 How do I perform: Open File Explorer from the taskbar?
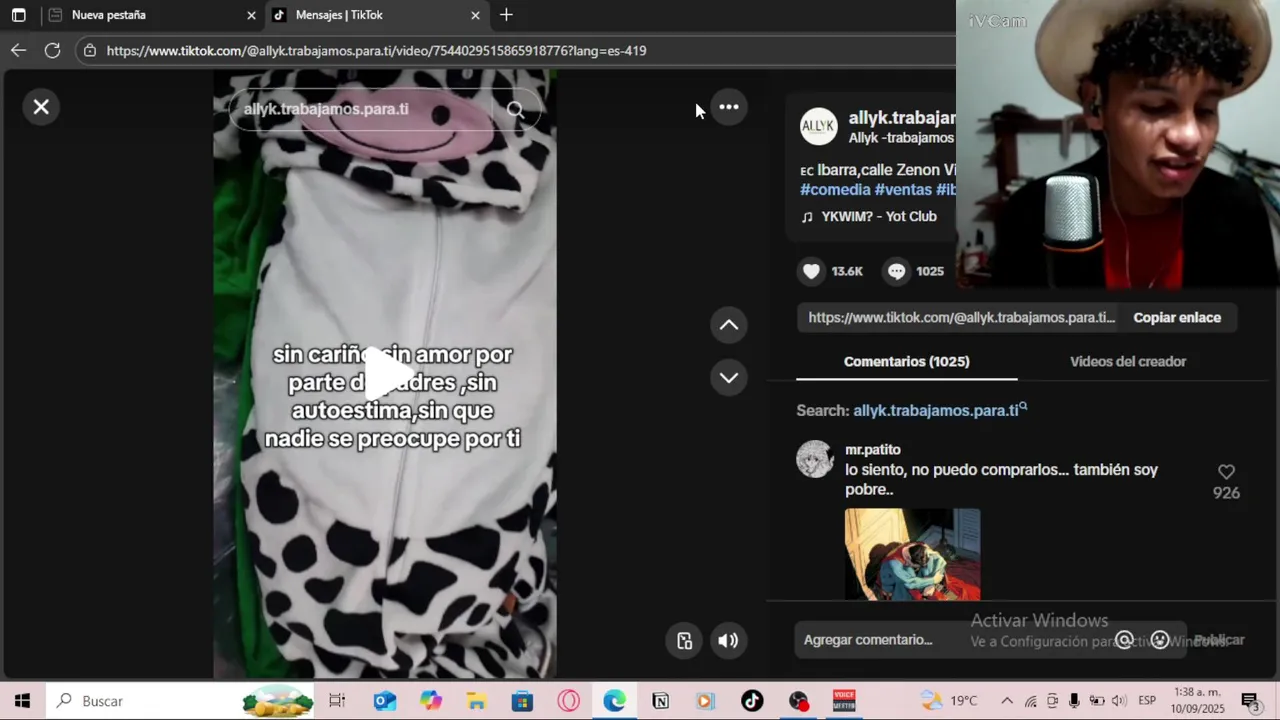coord(477,701)
